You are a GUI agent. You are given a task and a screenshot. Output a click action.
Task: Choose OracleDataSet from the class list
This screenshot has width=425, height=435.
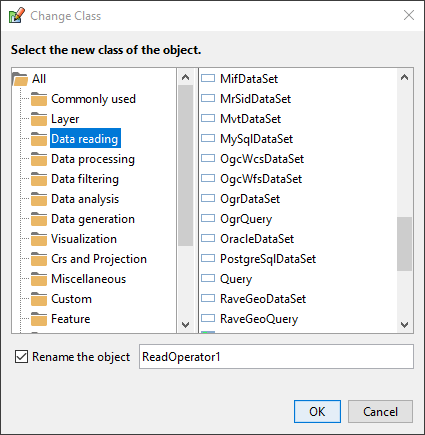pos(257,239)
